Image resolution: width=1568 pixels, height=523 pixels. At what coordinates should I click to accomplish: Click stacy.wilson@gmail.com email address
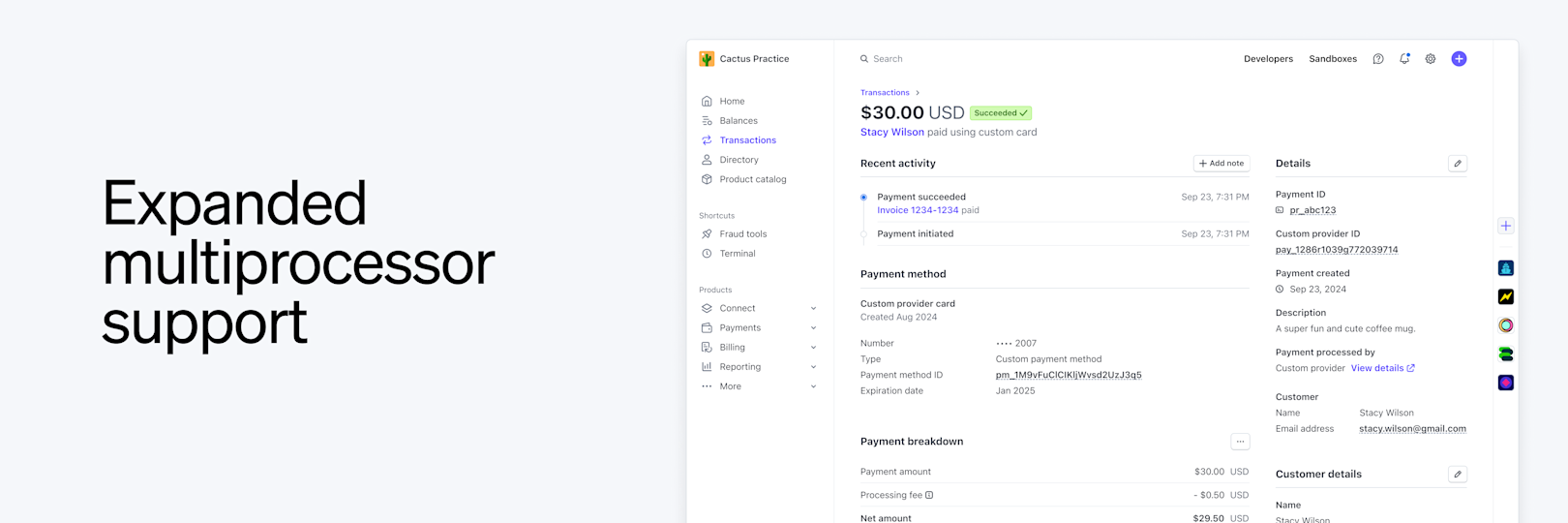1412,429
